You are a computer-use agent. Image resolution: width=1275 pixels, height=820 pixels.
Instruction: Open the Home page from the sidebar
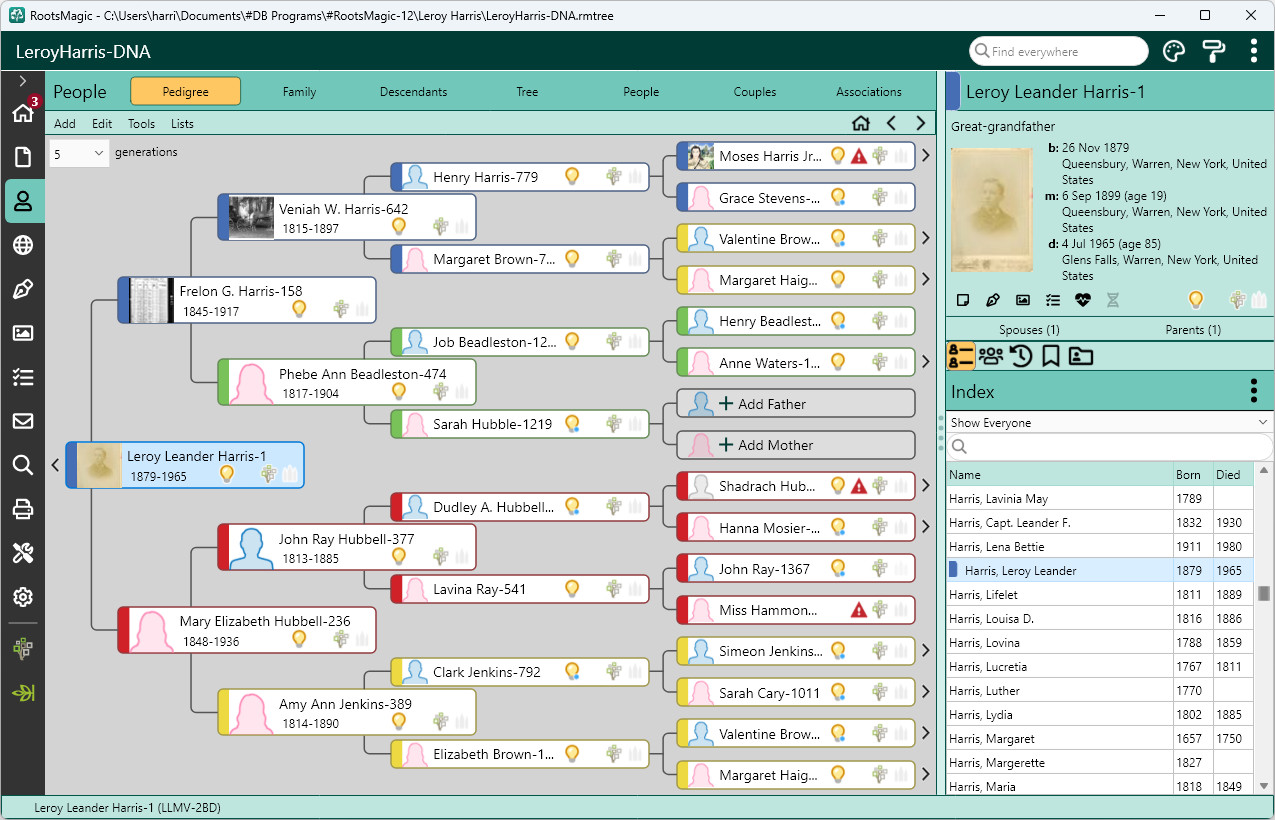coord(23,113)
